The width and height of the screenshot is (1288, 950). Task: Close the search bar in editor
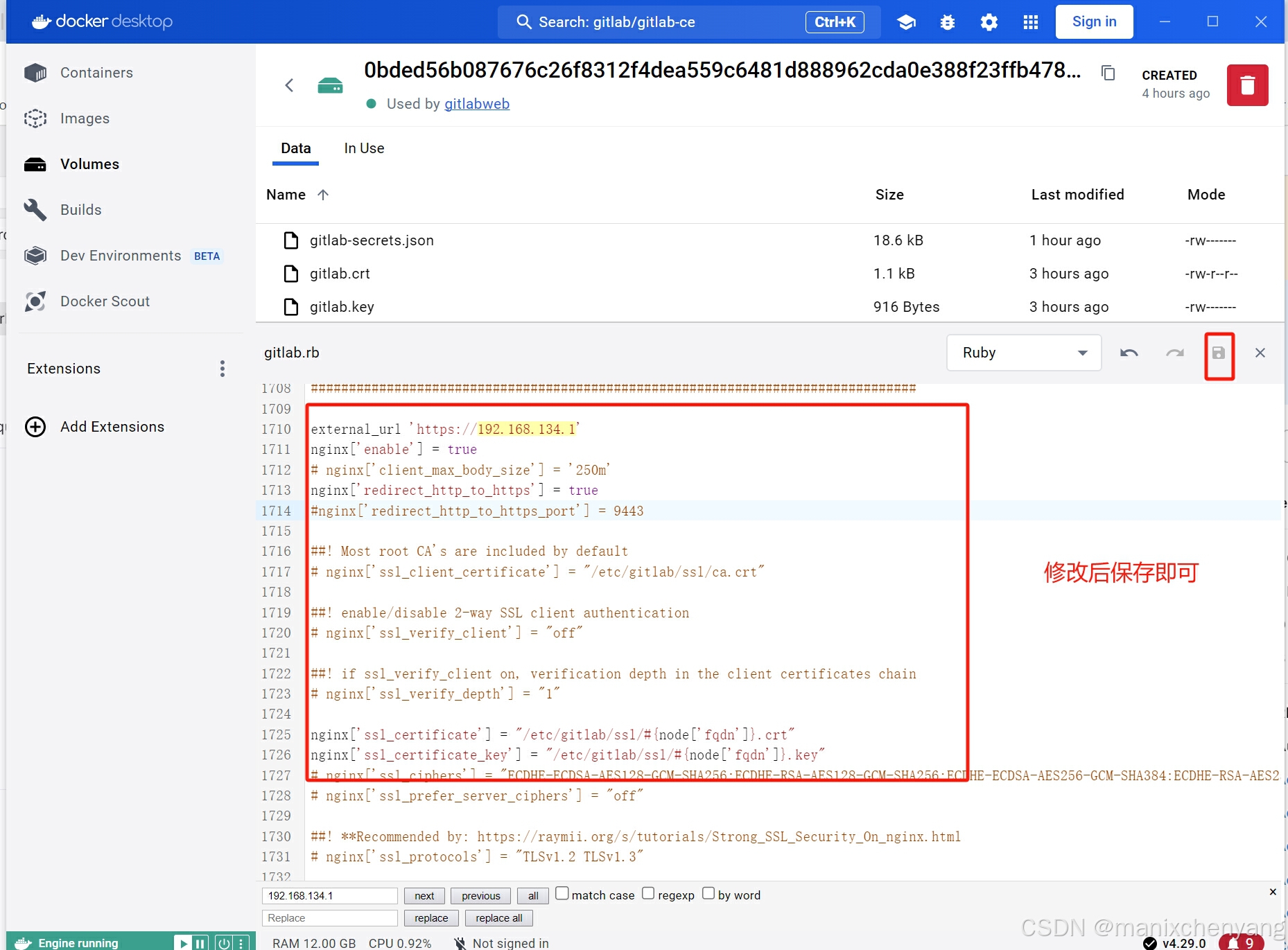[1273, 892]
